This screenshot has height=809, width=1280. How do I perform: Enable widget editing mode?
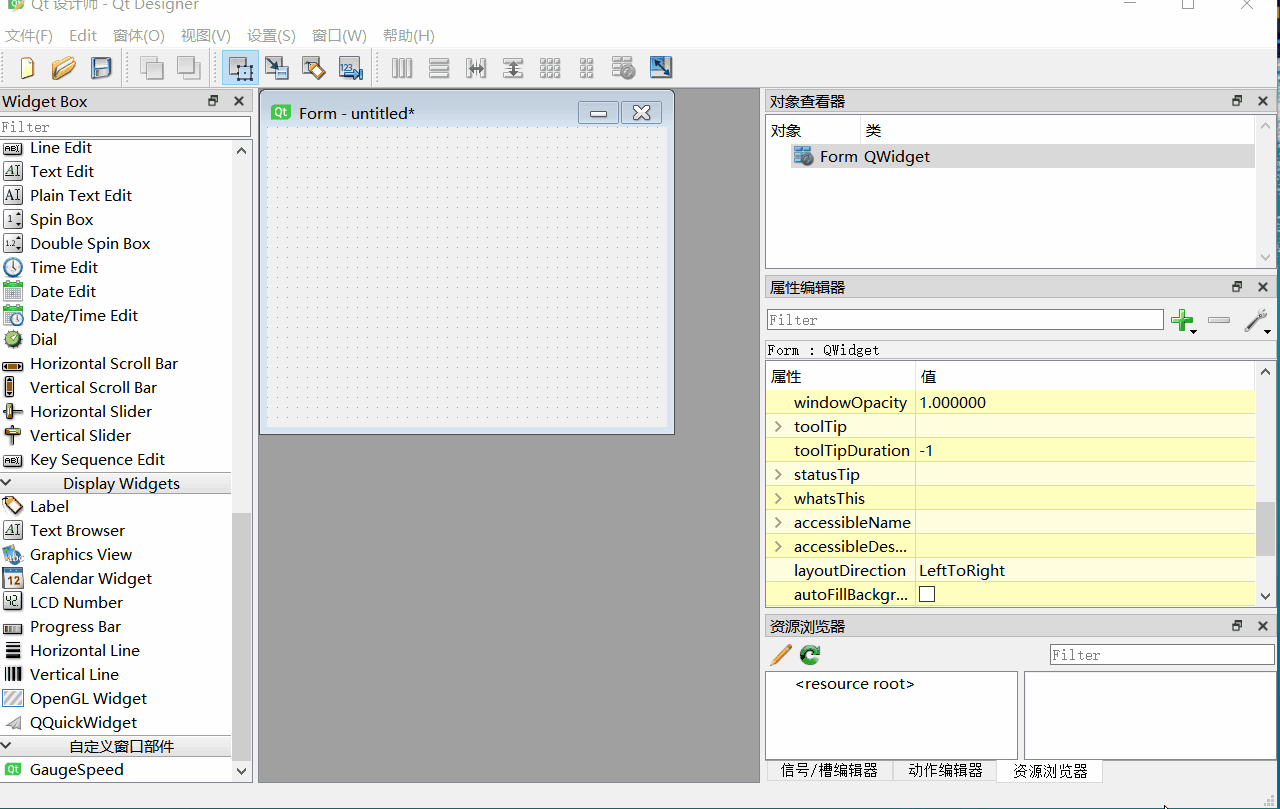pos(240,68)
